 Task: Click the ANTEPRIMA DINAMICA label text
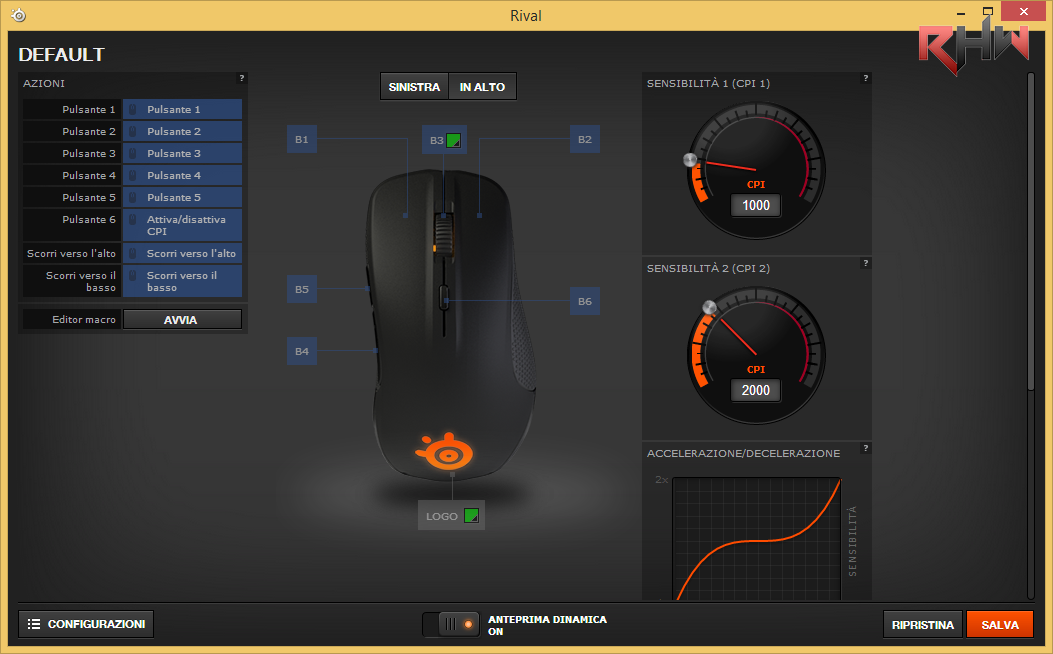pos(547,619)
